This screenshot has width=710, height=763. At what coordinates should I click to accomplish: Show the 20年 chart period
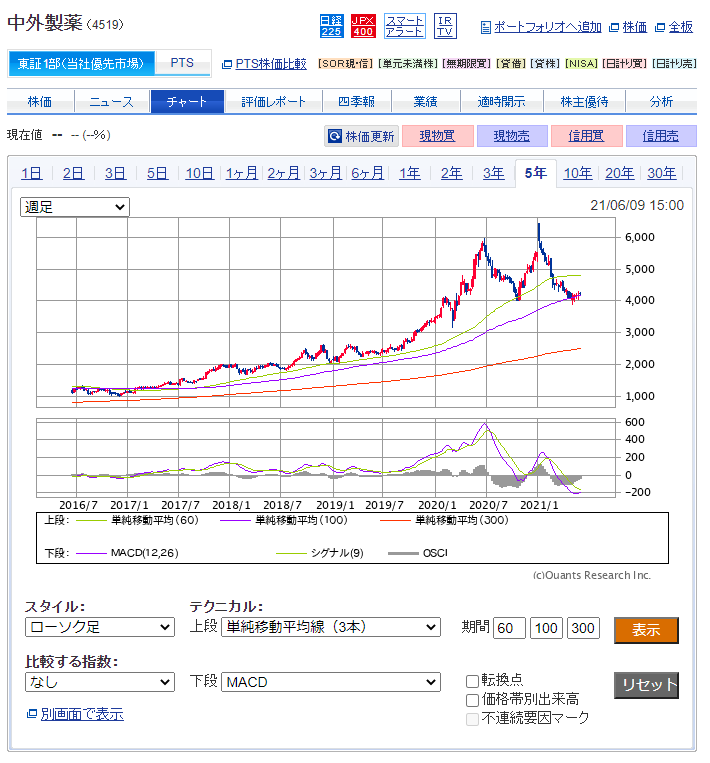coord(619,173)
